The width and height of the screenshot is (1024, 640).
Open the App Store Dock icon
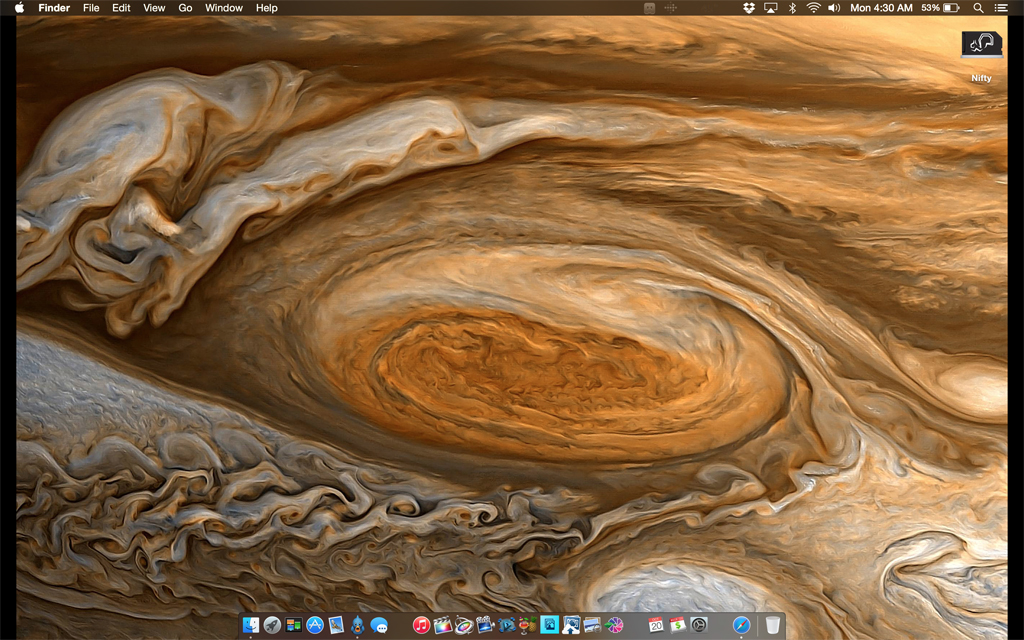(x=315, y=625)
